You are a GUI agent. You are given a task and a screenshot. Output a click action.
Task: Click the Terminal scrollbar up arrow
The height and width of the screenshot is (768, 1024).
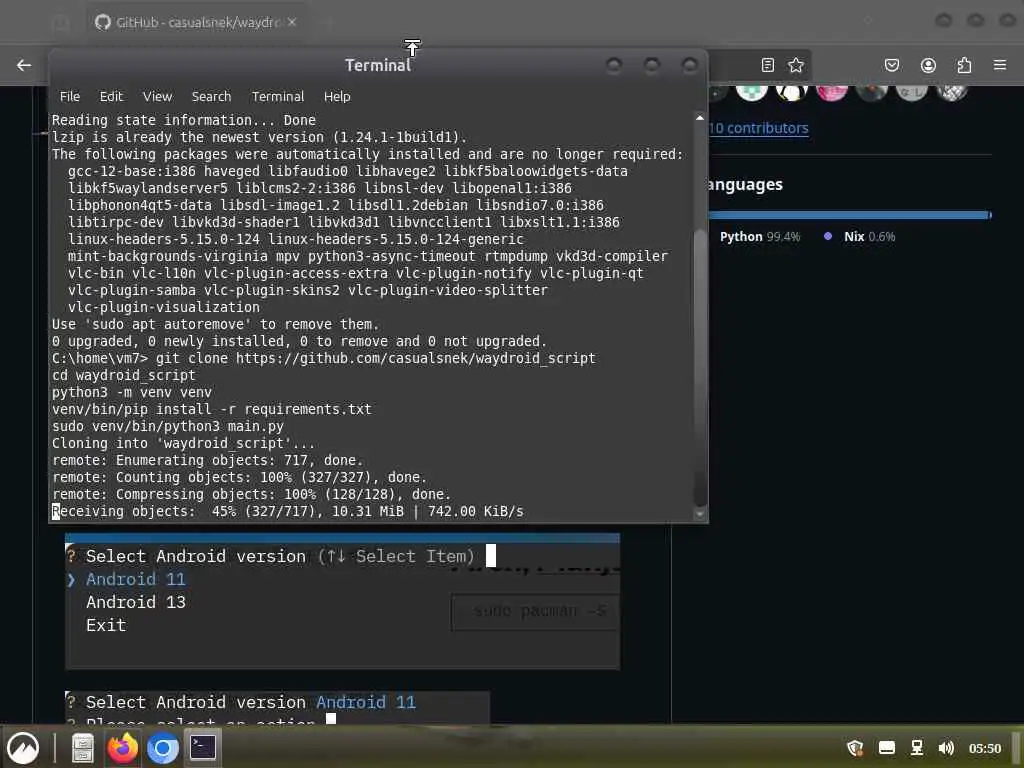tap(700, 118)
